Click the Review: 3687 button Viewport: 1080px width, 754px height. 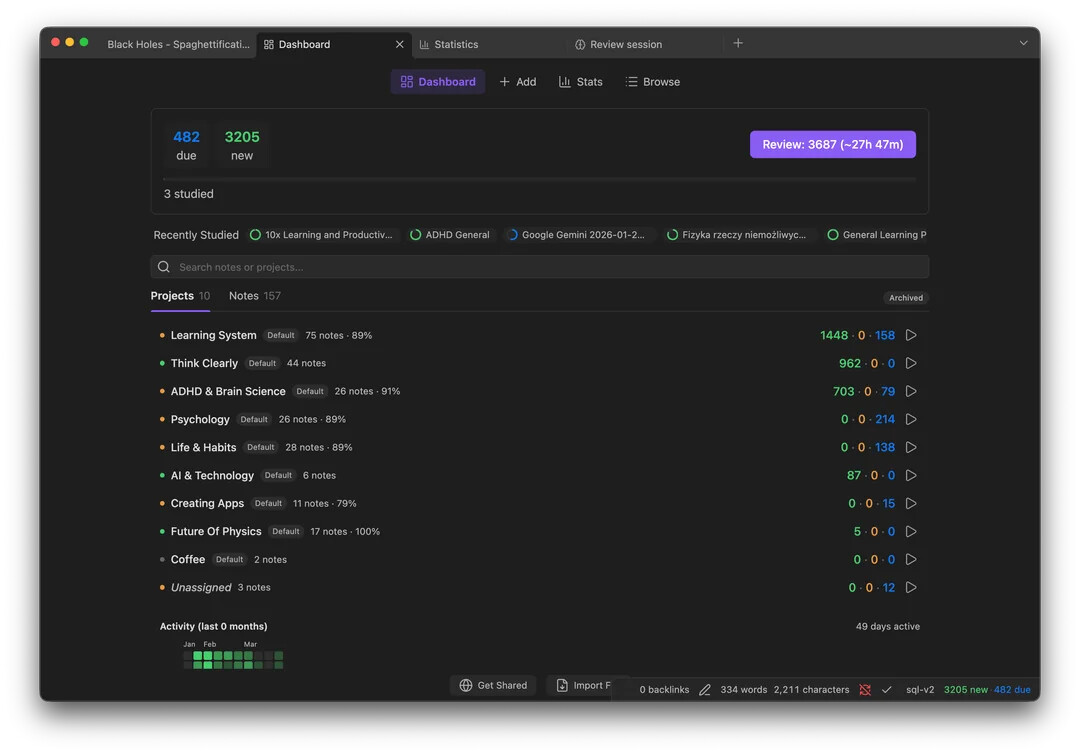pyautogui.click(x=832, y=144)
